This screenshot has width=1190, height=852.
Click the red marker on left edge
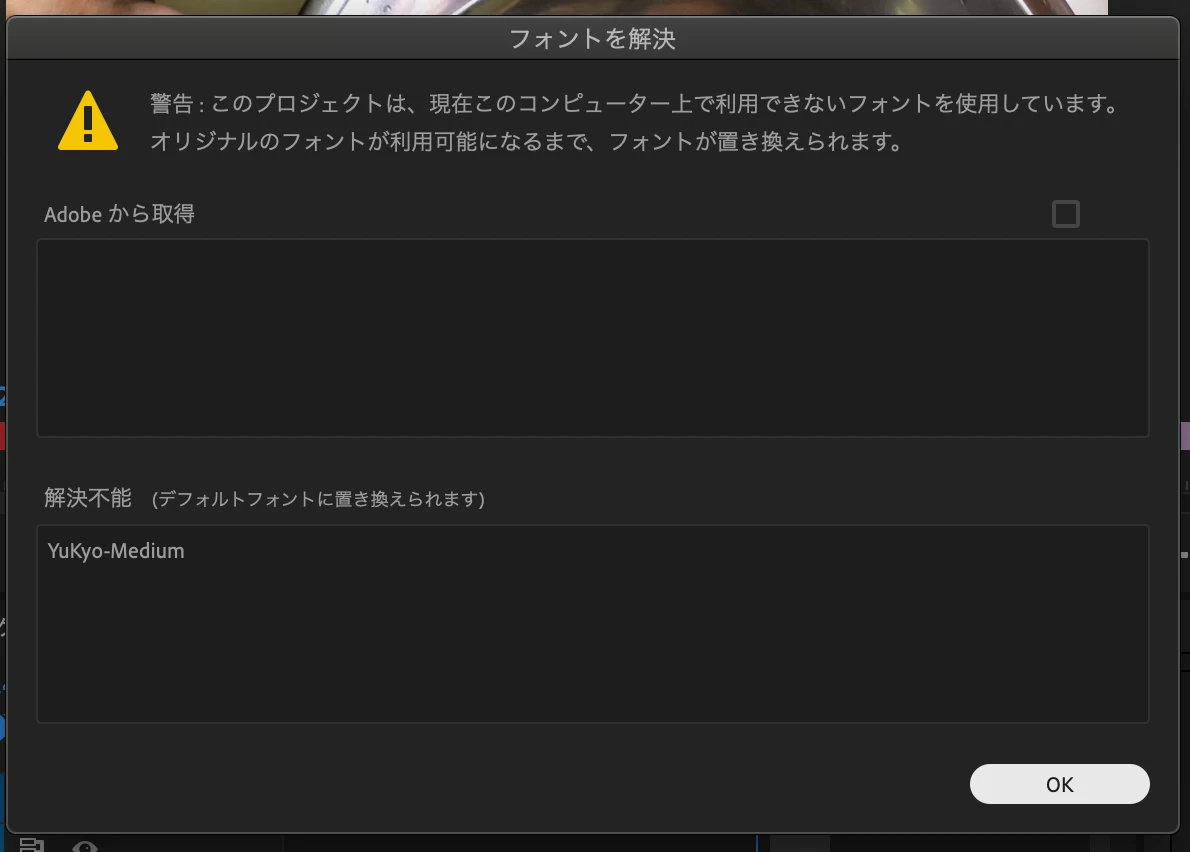point(2,436)
